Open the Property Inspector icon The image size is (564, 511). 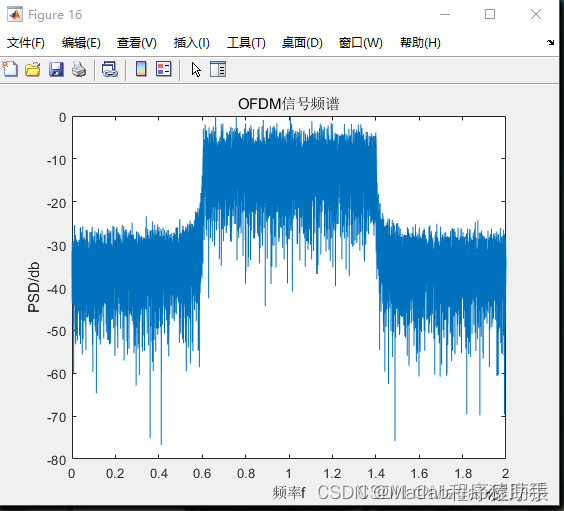coord(218,69)
